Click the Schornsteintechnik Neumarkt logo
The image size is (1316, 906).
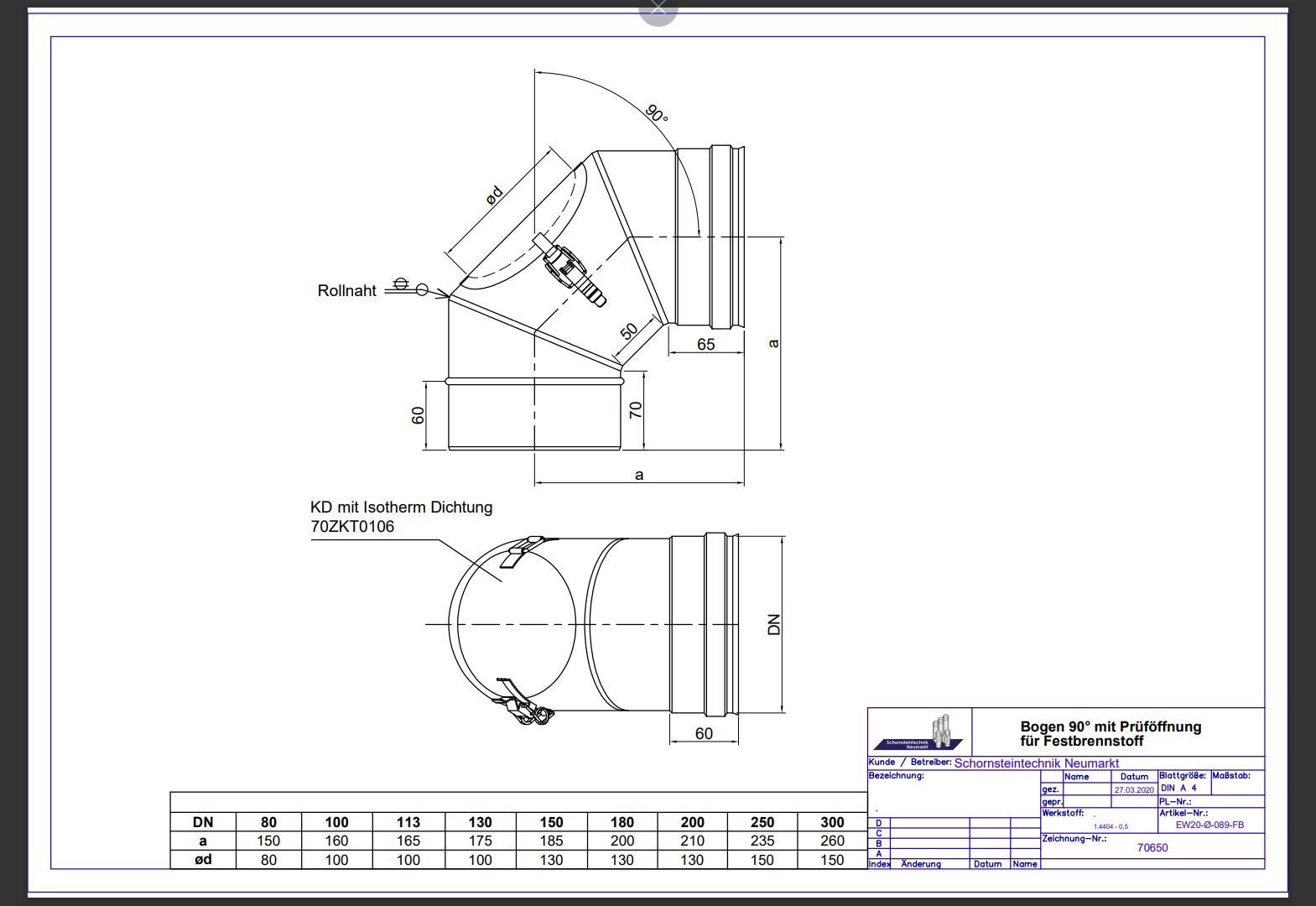coord(919,732)
